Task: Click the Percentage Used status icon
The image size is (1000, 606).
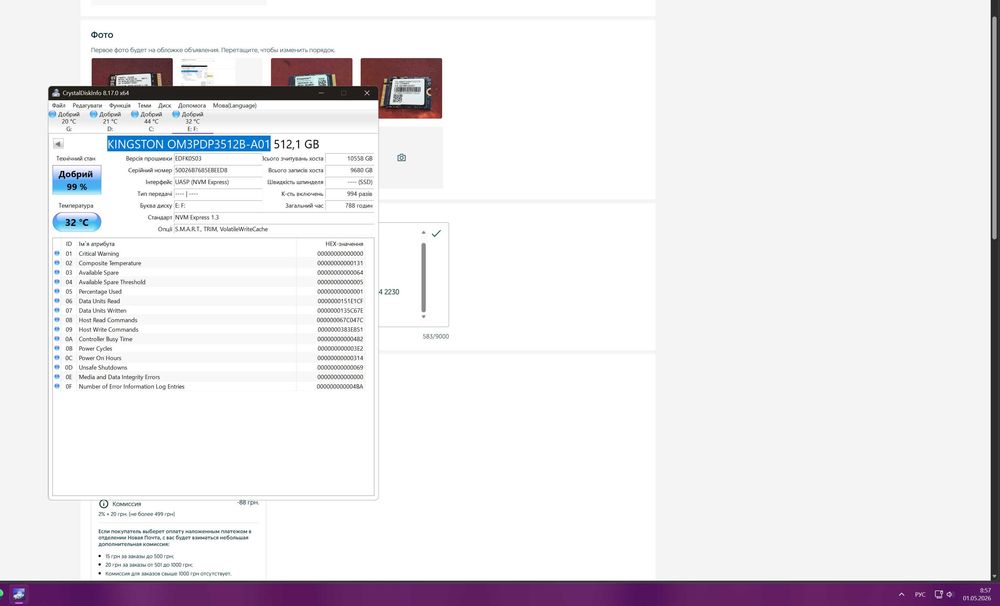Action: [x=57, y=292]
